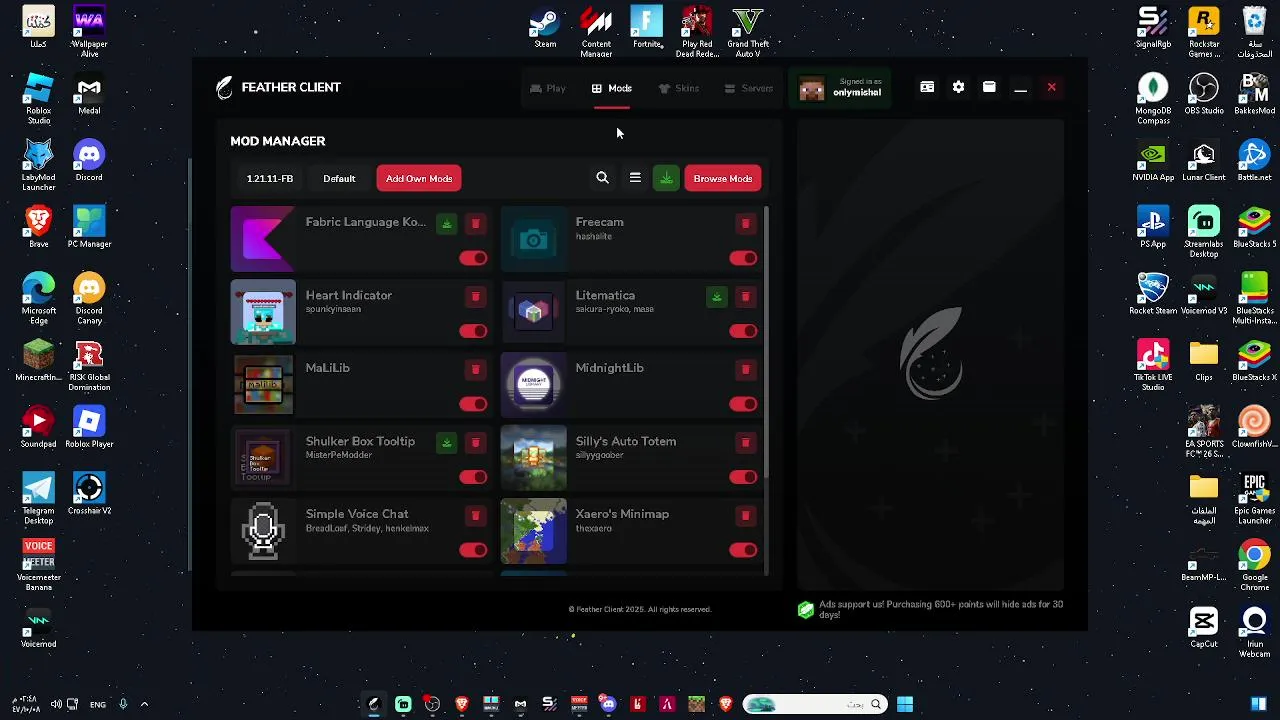Click the ads support points notice text
Screen dimensions: 1280x720
click(x=941, y=609)
